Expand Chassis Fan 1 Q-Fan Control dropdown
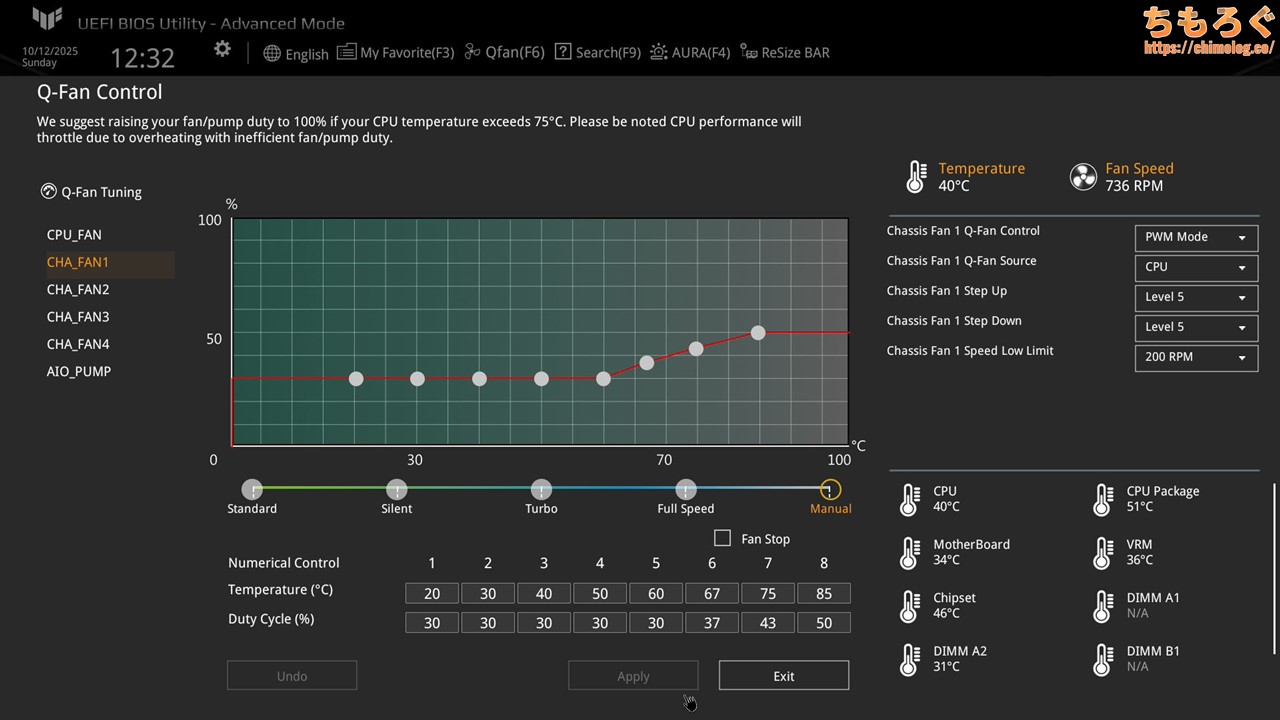The height and width of the screenshot is (720, 1280). click(x=1196, y=238)
